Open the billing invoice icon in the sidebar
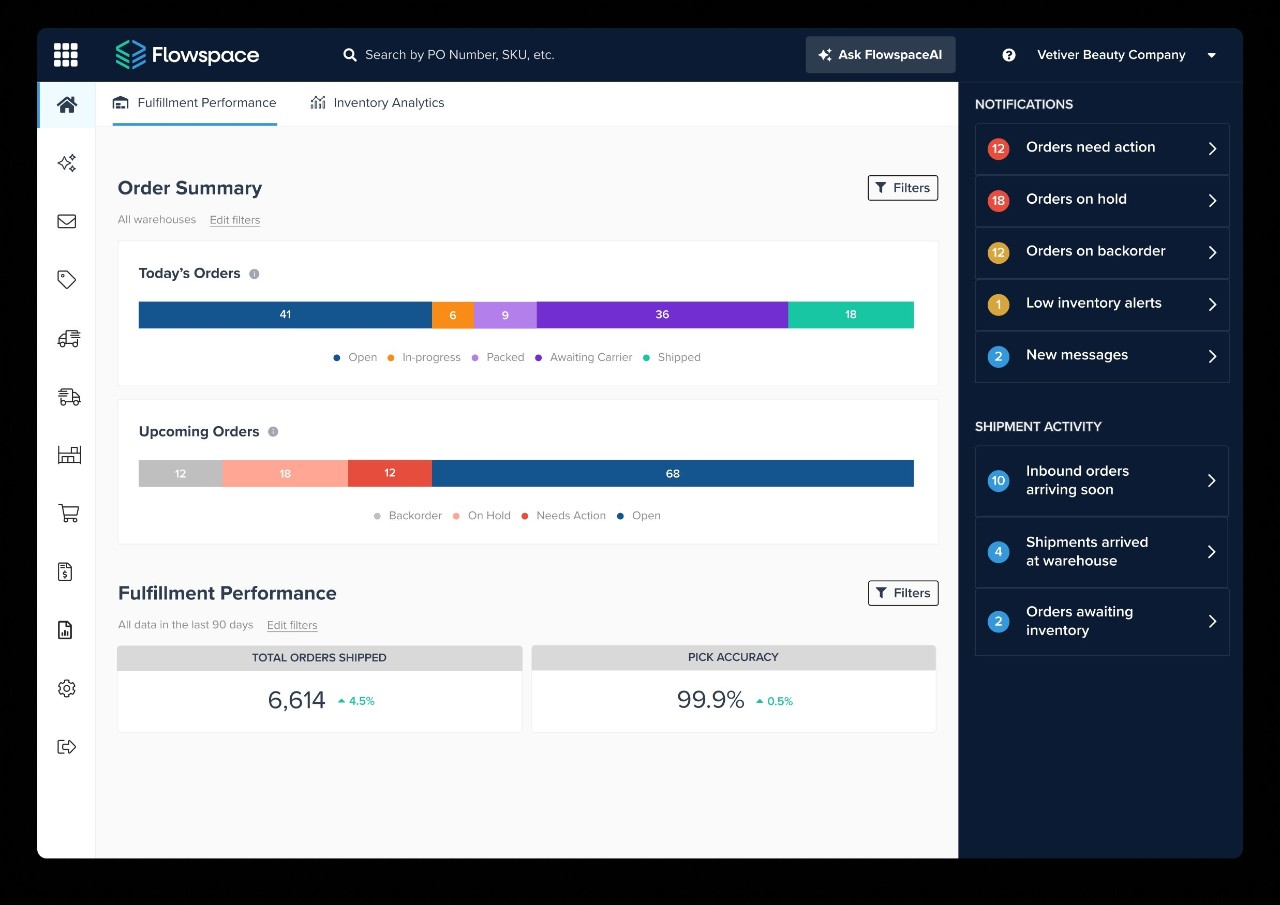 (x=66, y=571)
